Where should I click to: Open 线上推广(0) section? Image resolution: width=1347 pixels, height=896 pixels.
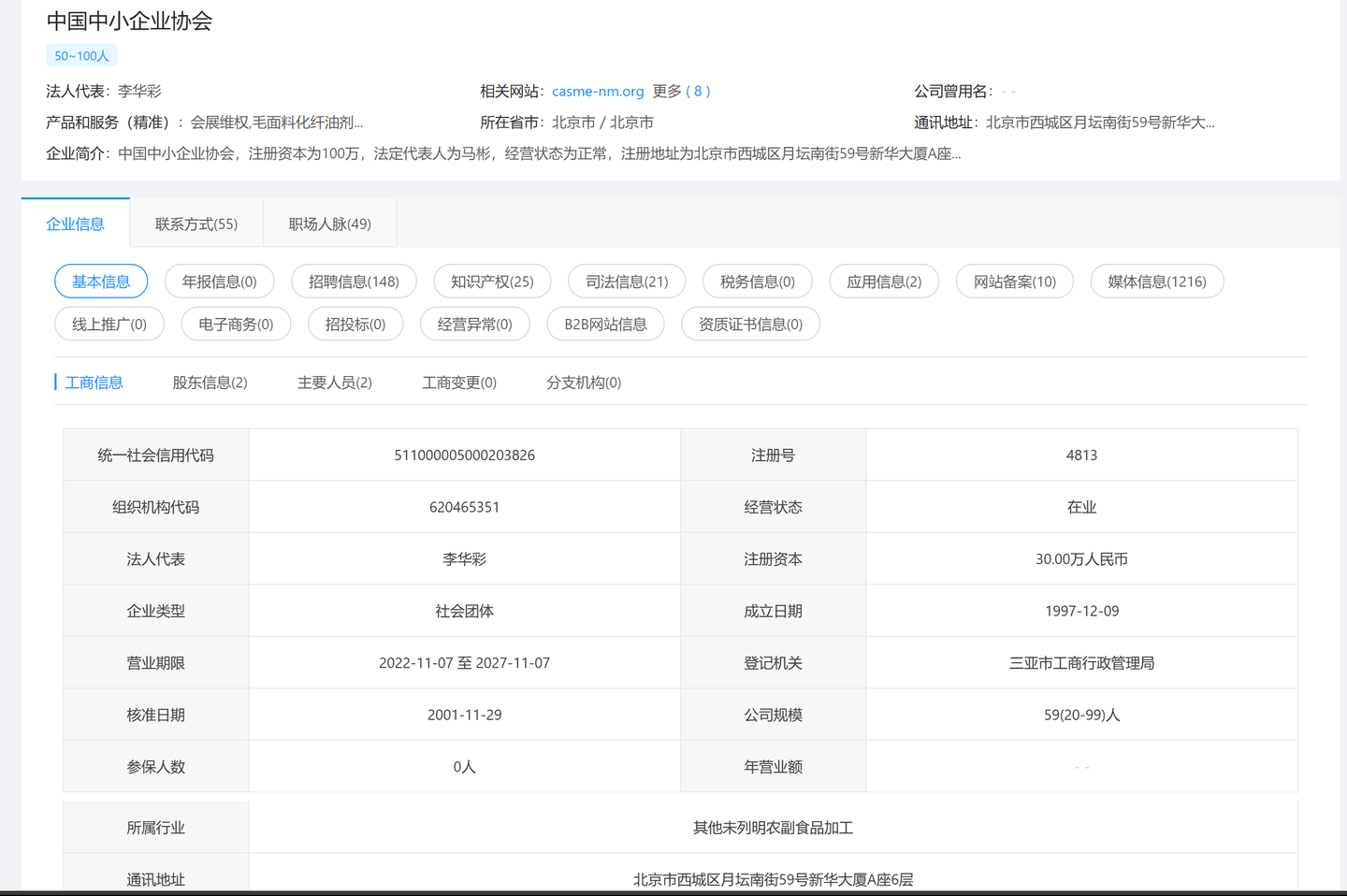tap(109, 325)
